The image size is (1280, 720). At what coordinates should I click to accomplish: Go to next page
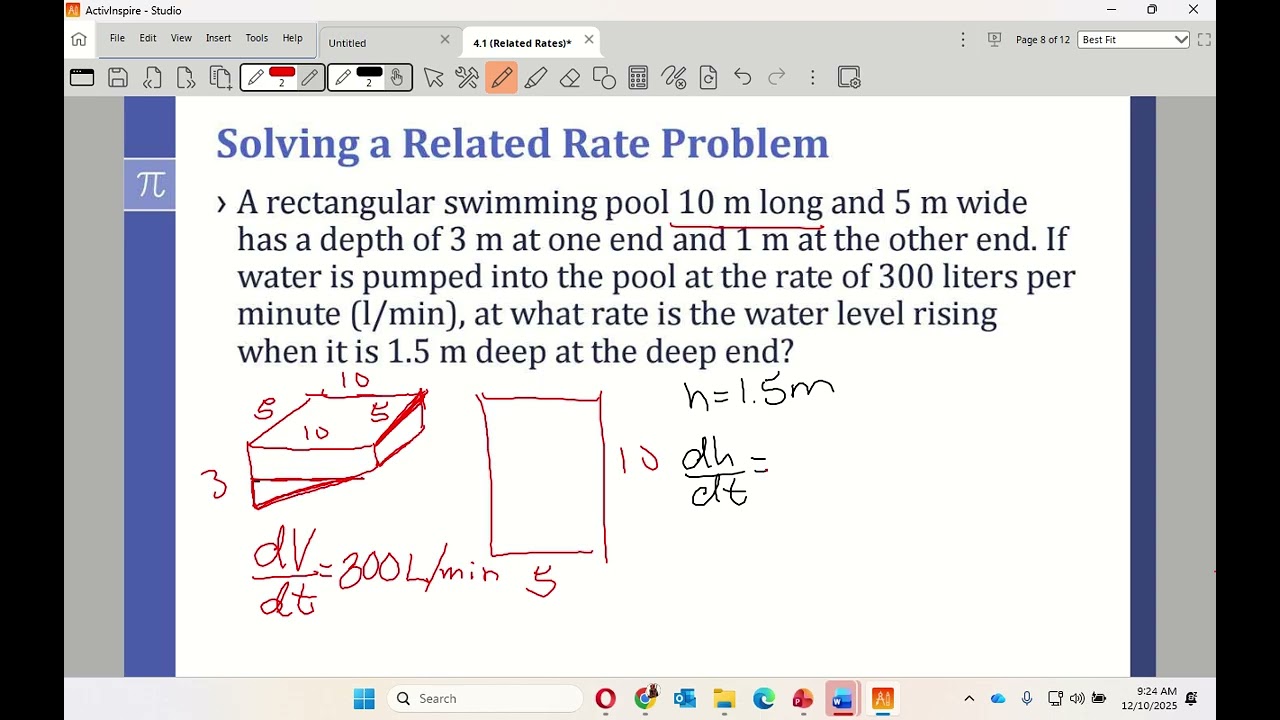point(186,78)
